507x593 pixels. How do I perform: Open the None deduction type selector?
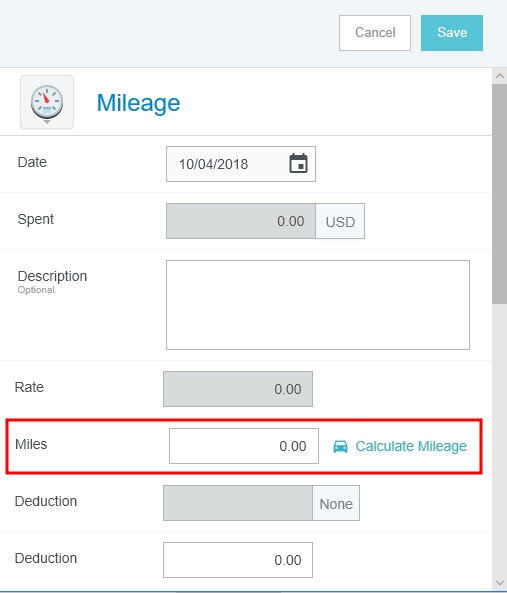[336, 503]
